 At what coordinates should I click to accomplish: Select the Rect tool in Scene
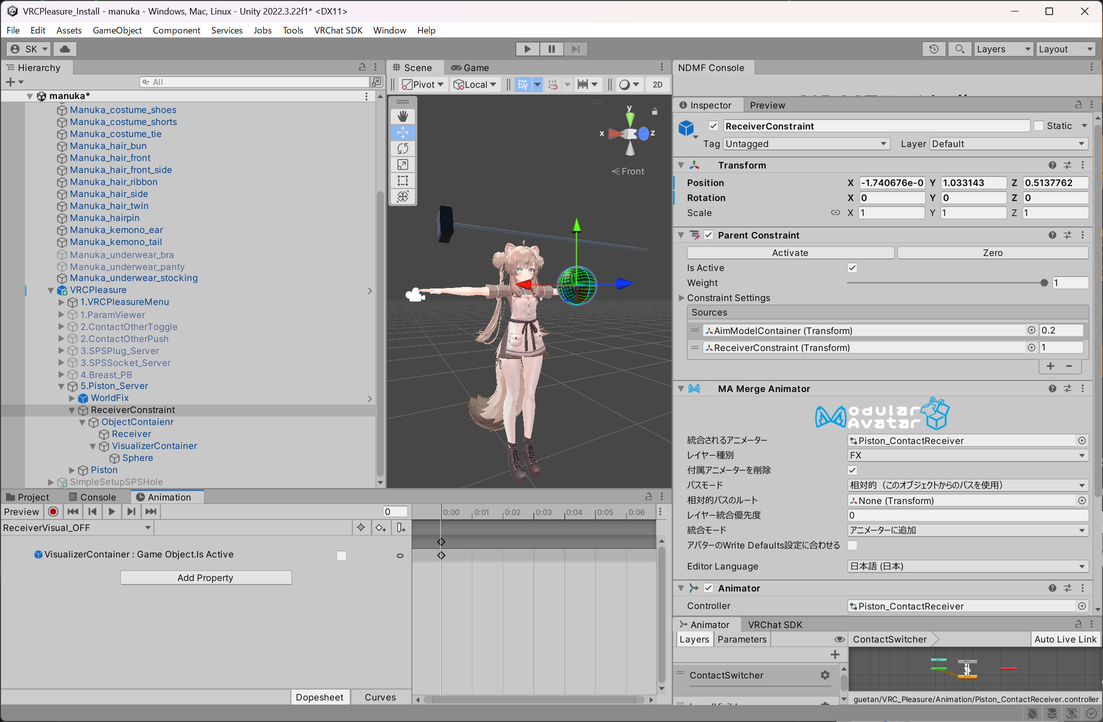pos(402,181)
